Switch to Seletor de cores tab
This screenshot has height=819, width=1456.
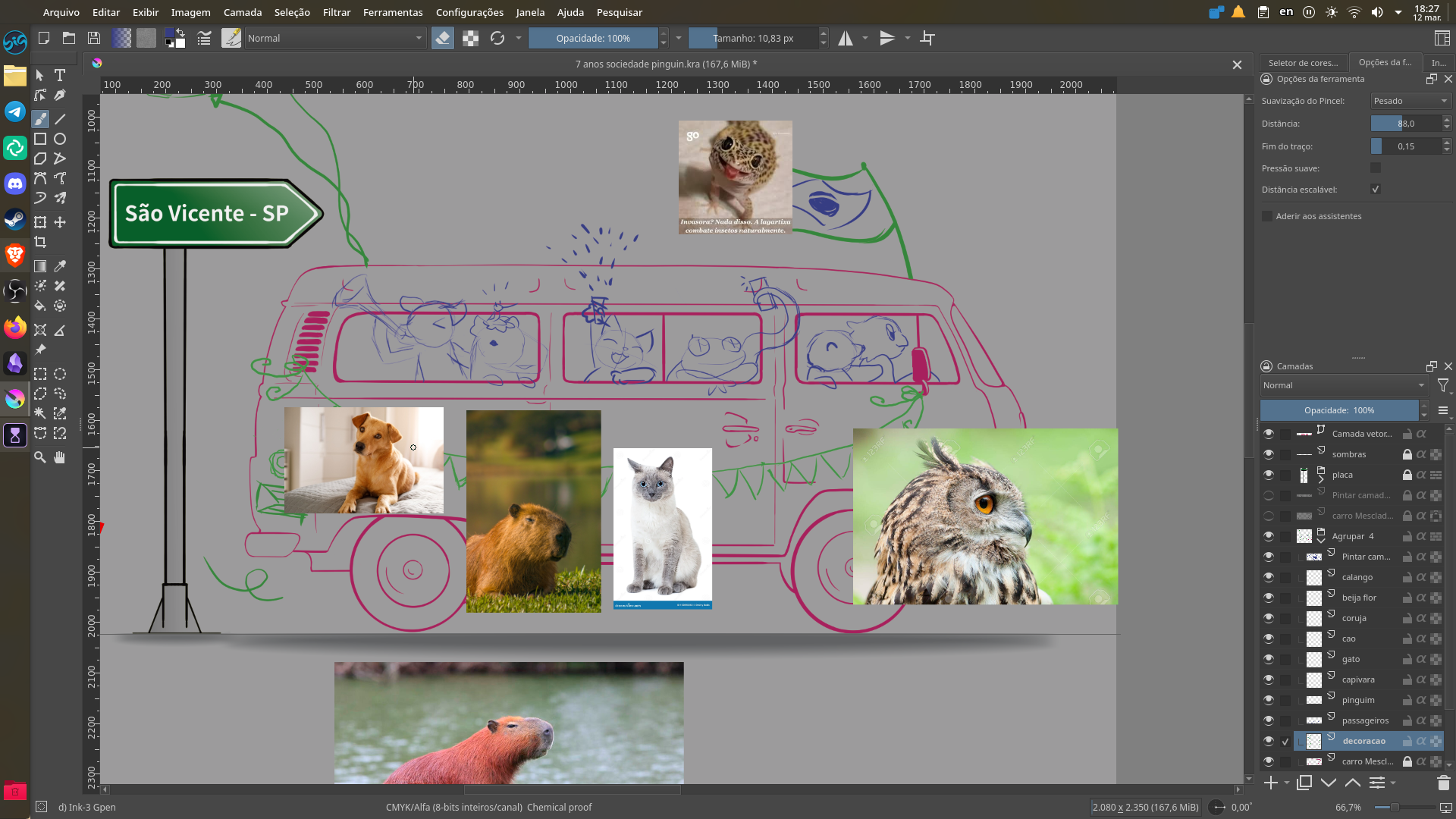tap(1303, 63)
